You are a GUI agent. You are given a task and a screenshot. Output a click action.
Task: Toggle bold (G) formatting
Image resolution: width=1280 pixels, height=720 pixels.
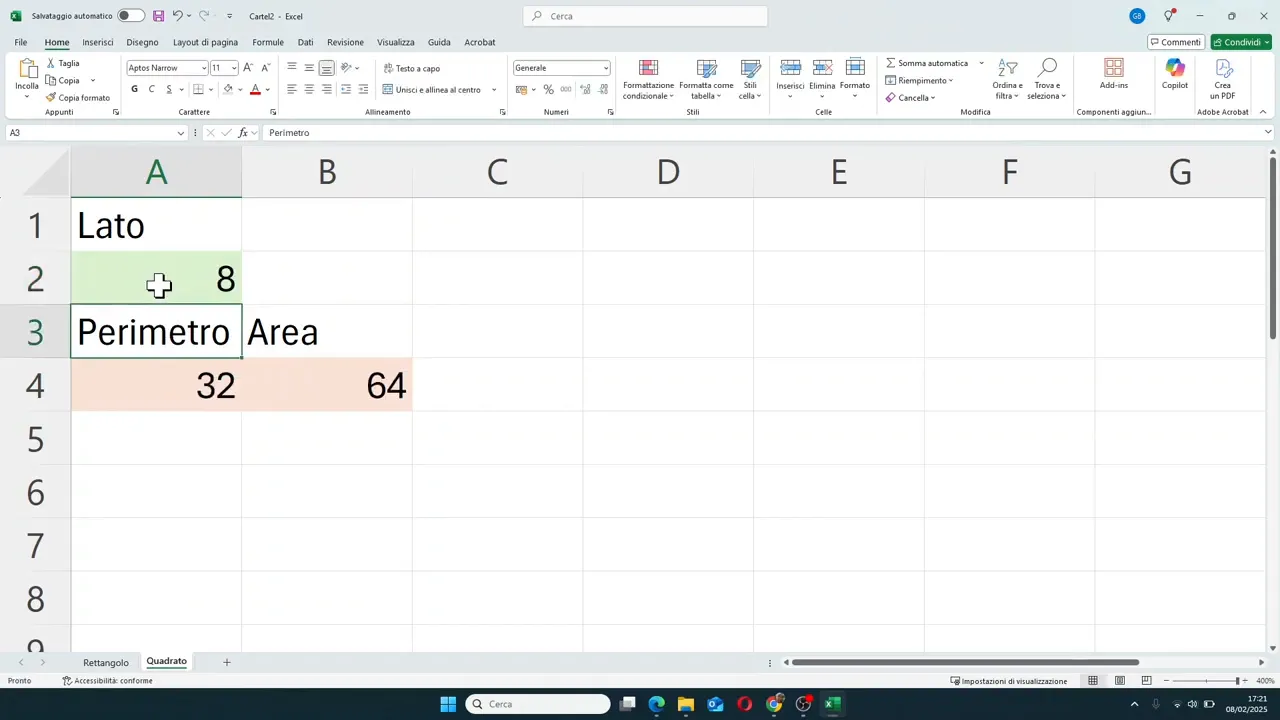click(135, 89)
